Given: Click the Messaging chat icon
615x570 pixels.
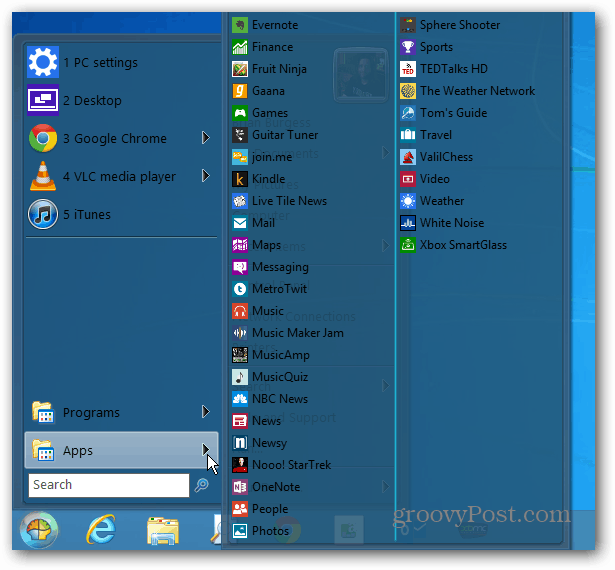Looking at the screenshot, I should 240,267.
